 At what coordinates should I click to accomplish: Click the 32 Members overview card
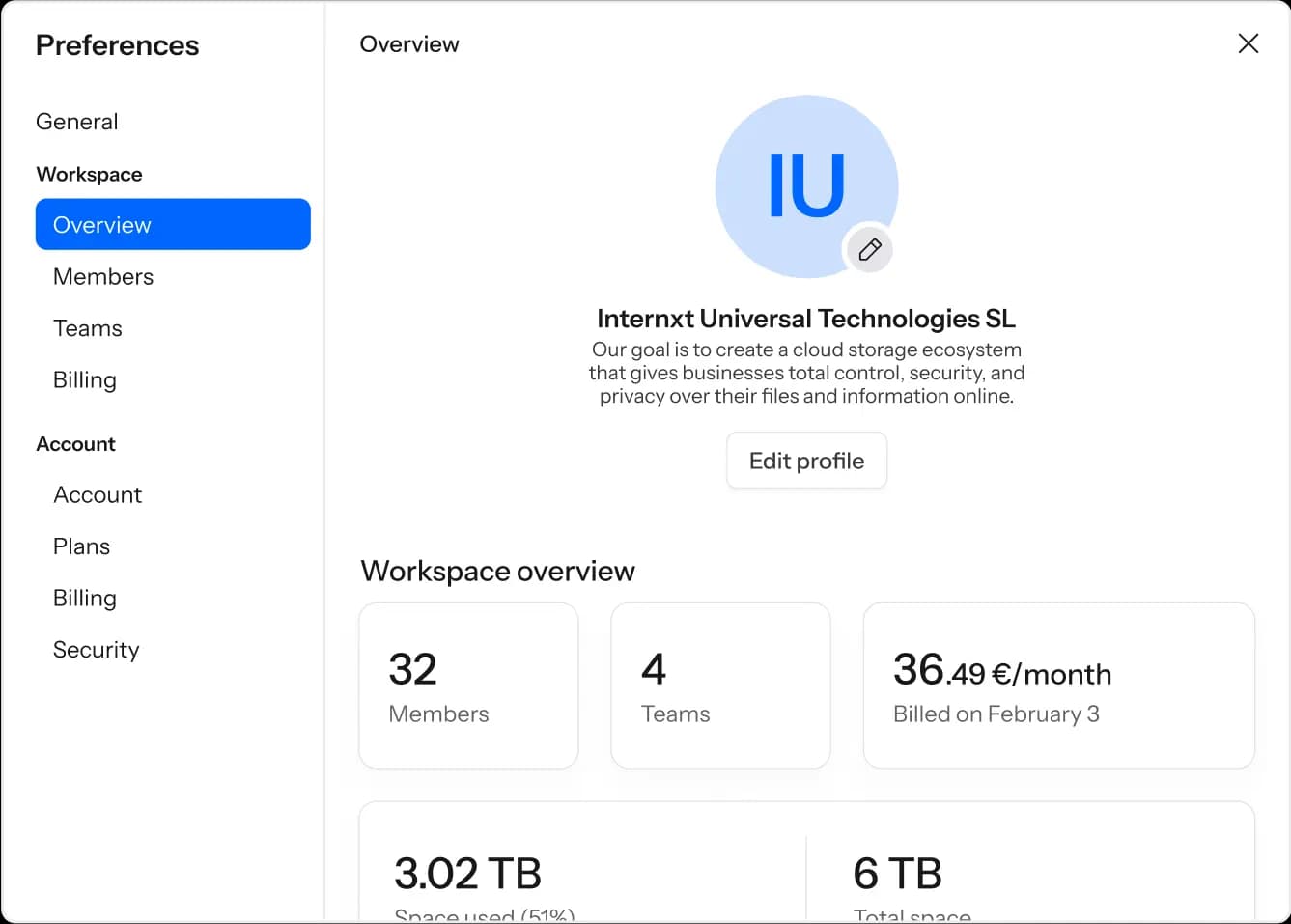[468, 686]
